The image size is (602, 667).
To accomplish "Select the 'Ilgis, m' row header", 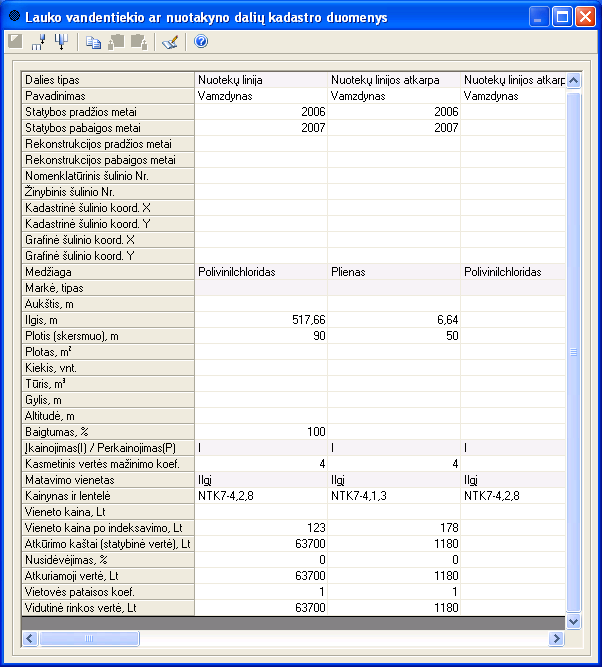I will (x=108, y=320).
